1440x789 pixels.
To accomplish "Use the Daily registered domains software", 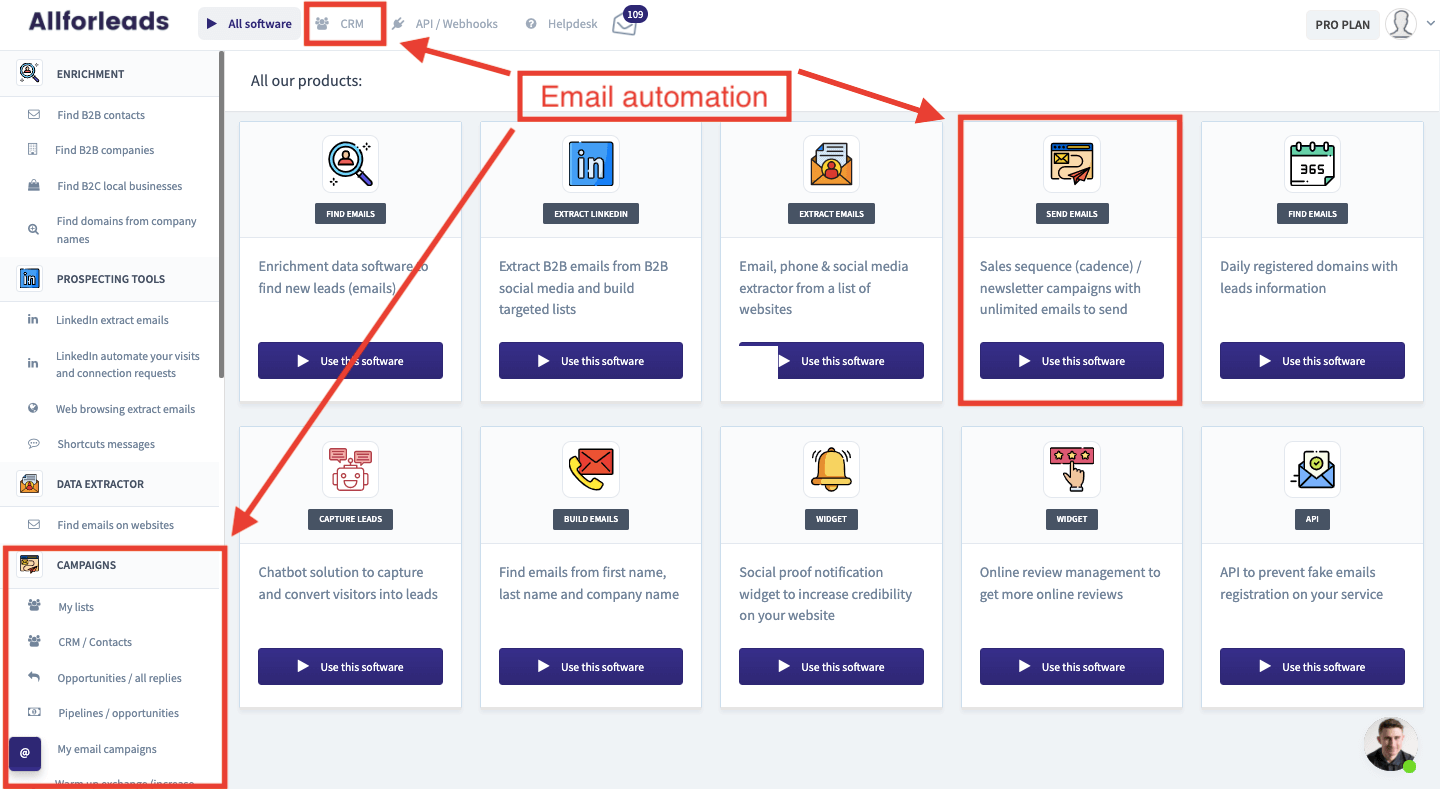I will (1312, 361).
